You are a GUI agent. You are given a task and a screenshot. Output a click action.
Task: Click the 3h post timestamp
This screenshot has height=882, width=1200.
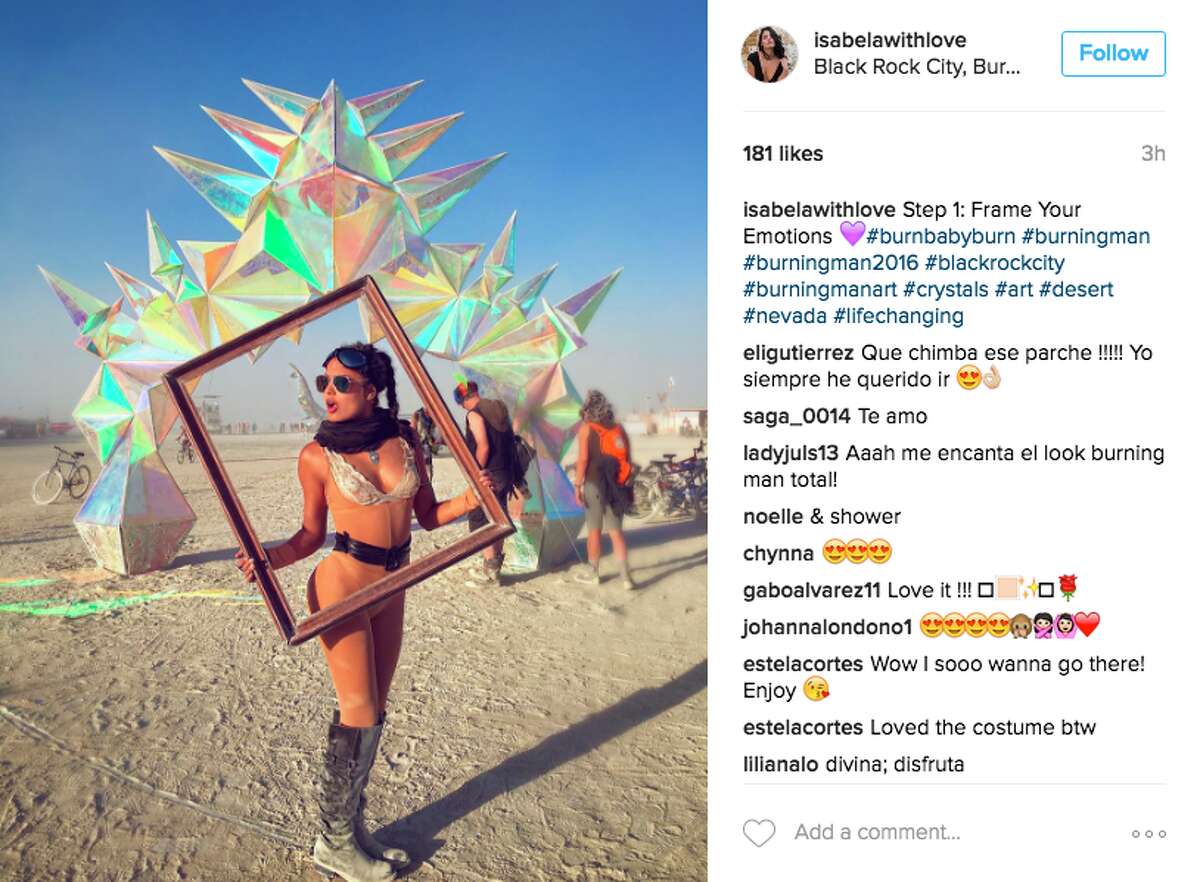1153,153
